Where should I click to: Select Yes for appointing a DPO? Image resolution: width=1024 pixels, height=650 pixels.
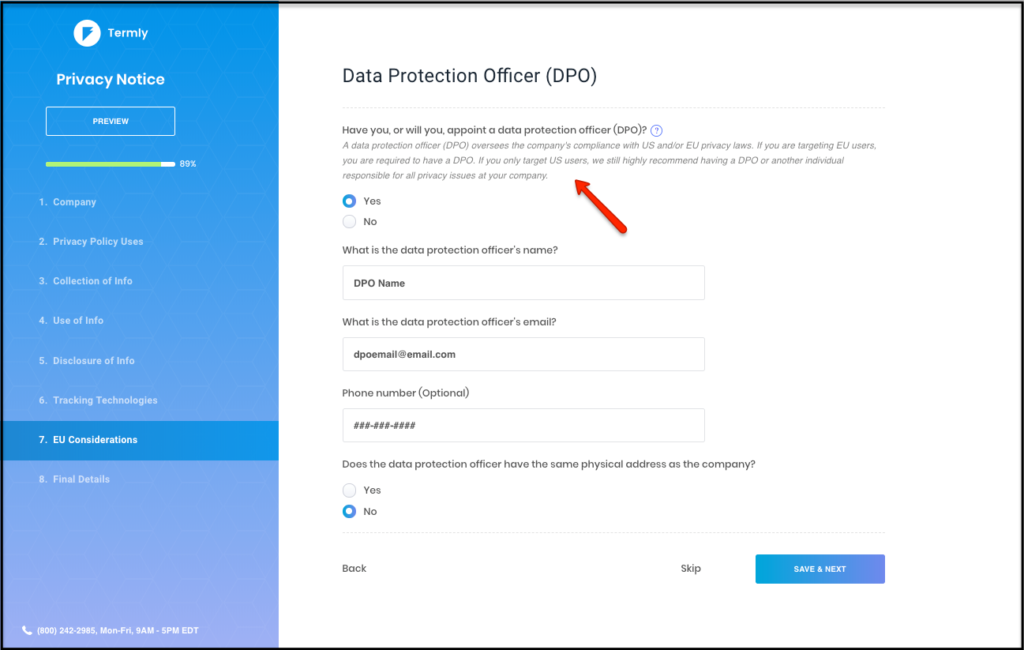tap(349, 201)
